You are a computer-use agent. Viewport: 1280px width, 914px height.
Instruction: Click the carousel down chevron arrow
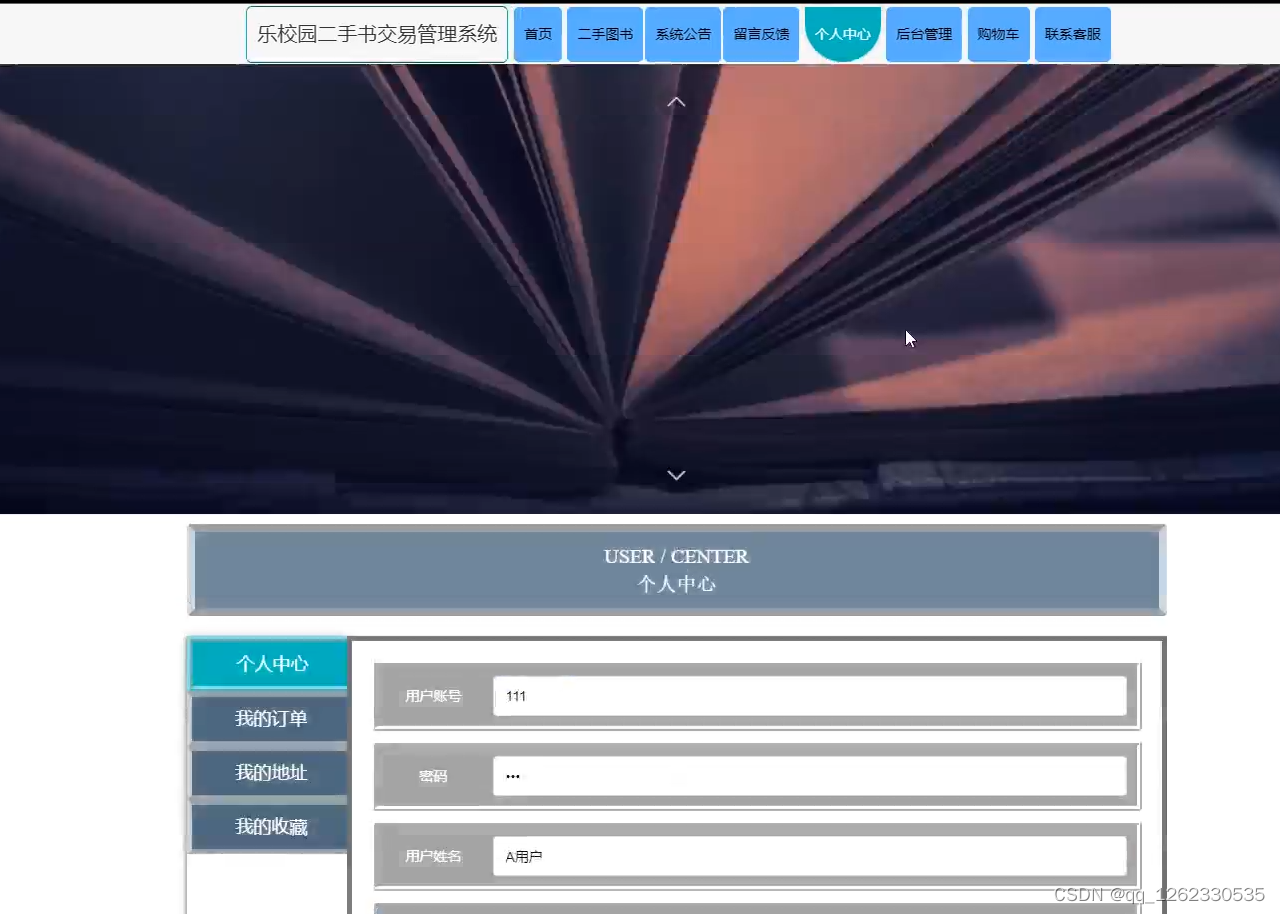[676, 475]
